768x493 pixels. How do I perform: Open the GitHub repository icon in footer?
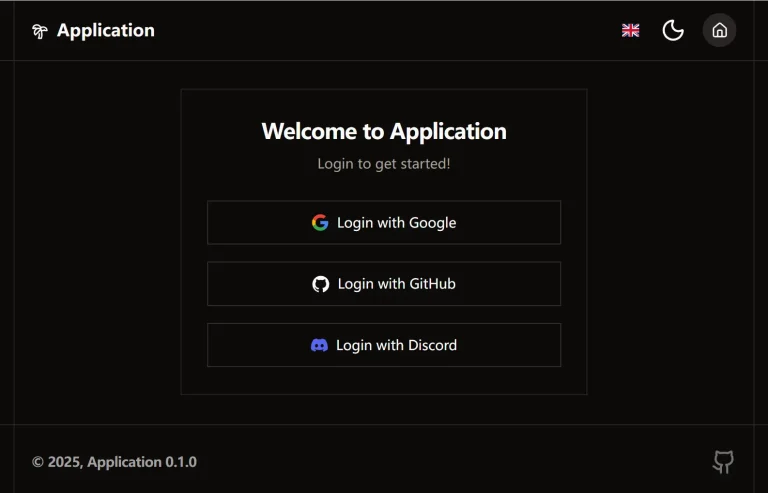[x=723, y=461]
